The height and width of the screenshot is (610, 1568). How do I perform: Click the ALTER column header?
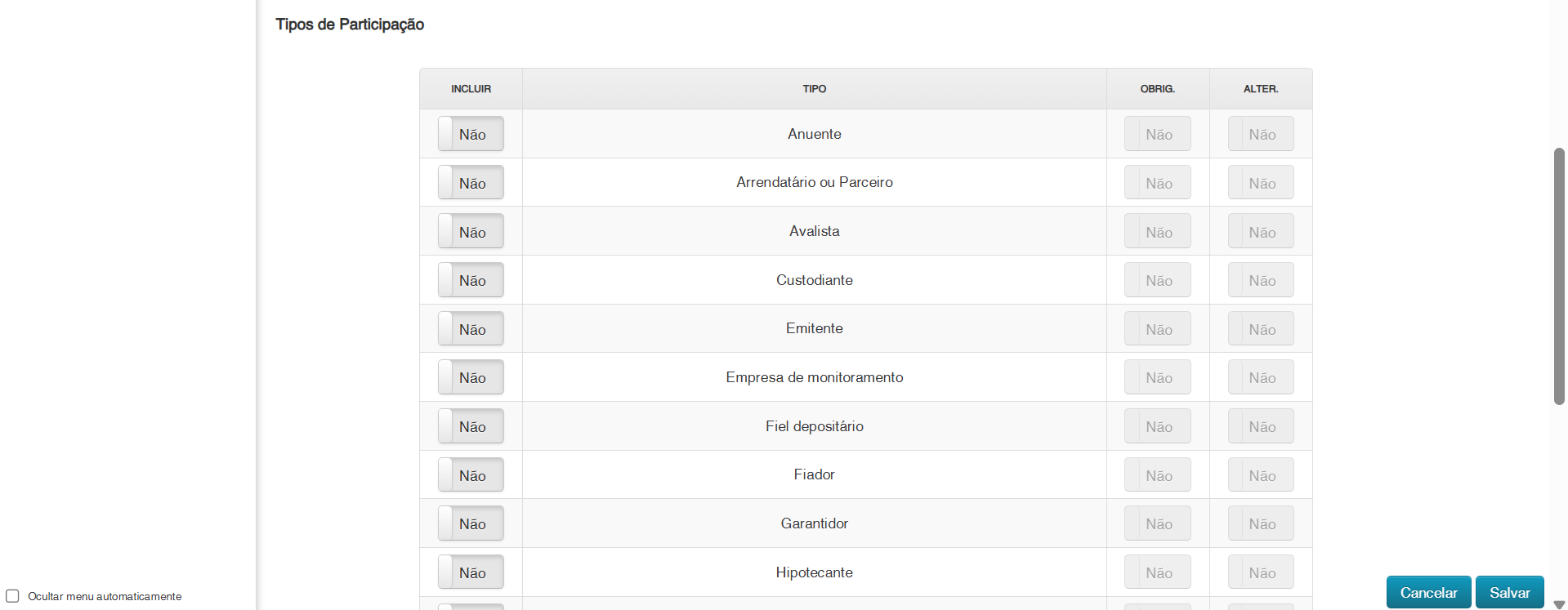1260,89
